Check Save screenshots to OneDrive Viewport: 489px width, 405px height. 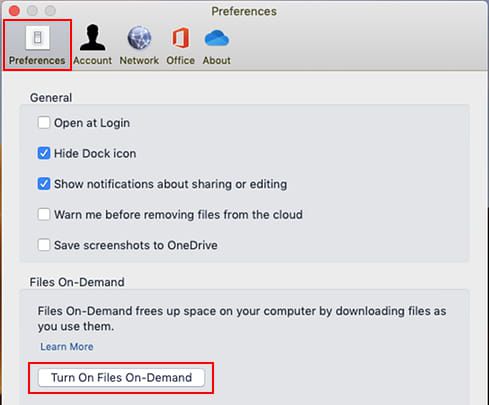[44, 245]
